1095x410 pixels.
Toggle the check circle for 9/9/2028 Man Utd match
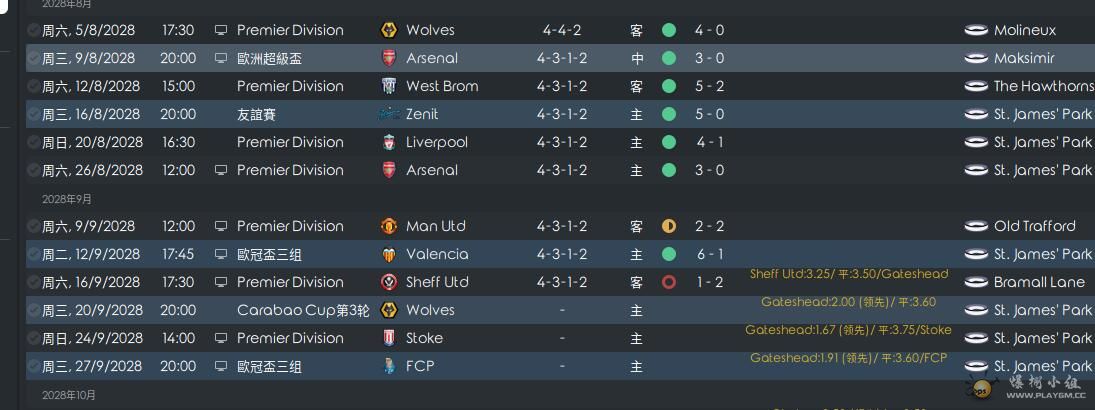[x=34, y=226]
